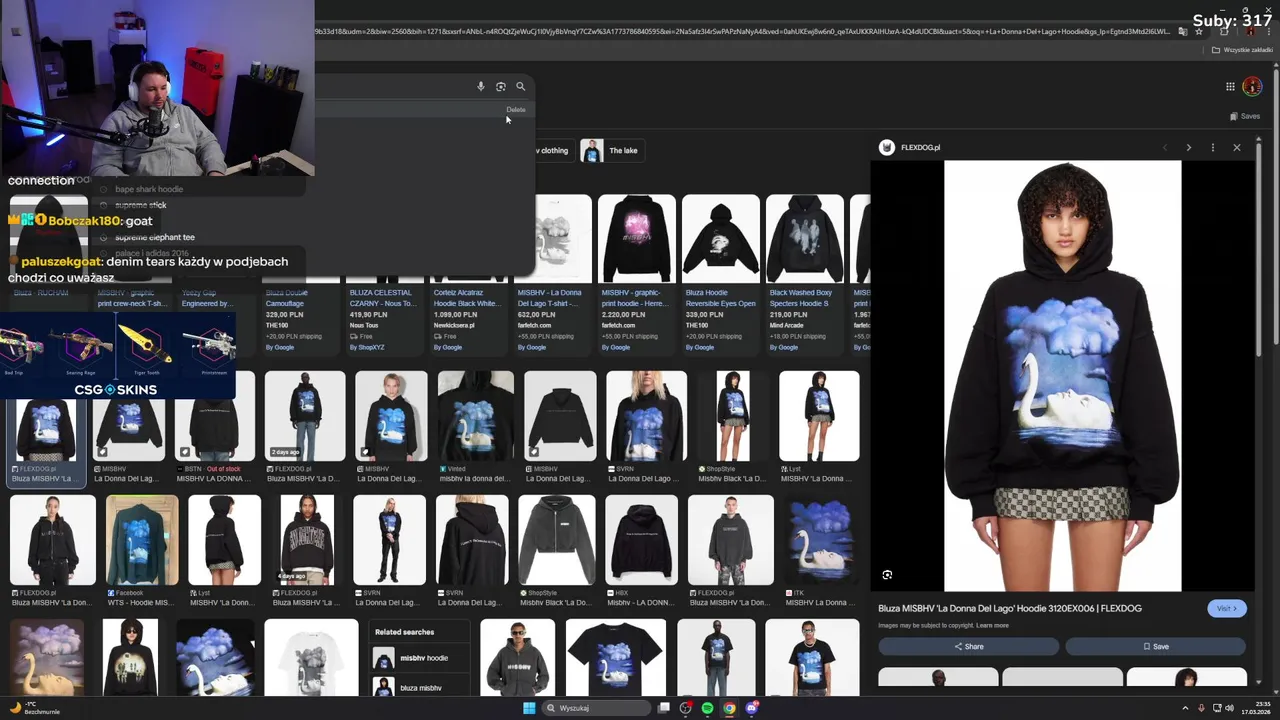The height and width of the screenshot is (720, 1280).
Task: Open the large hoodie preview image
Action: click(x=1062, y=376)
